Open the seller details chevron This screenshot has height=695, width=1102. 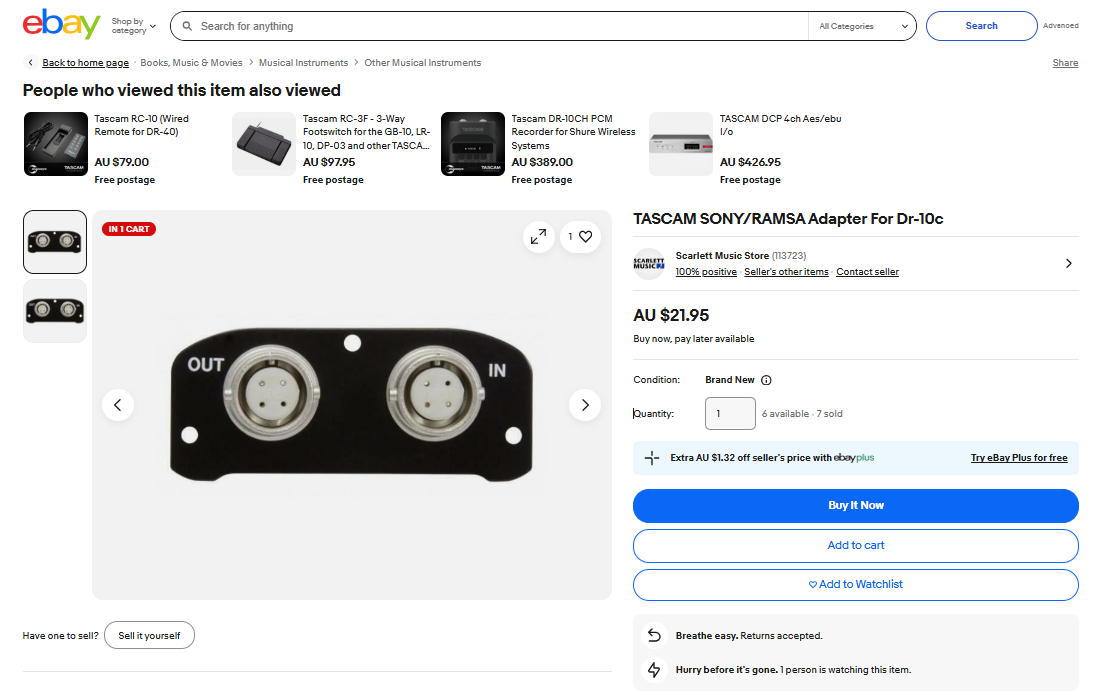click(x=1068, y=264)
